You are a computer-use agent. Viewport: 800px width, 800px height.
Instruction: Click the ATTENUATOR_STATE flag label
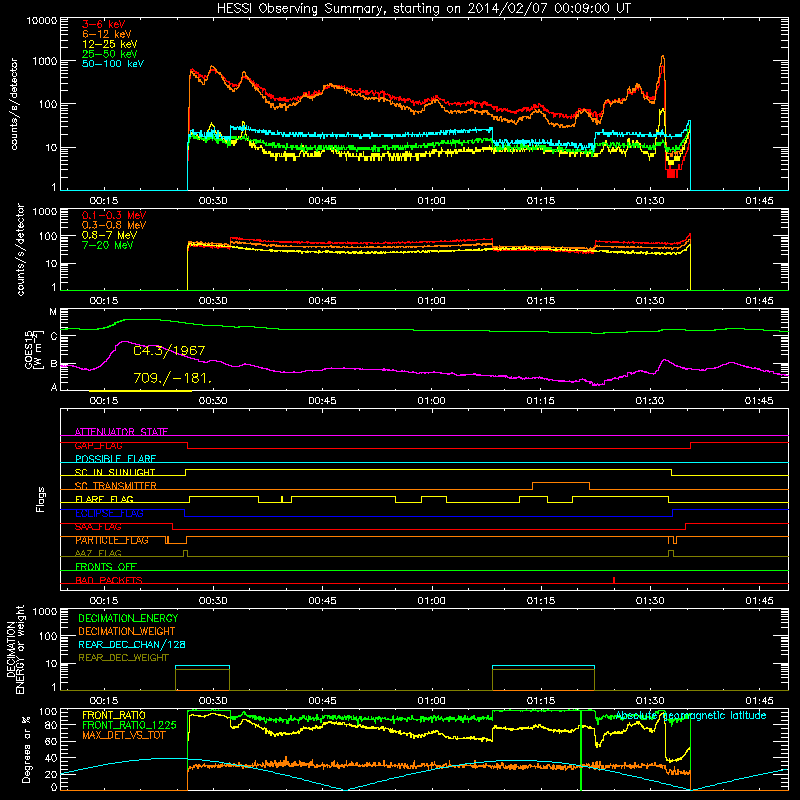click(121, 432)
